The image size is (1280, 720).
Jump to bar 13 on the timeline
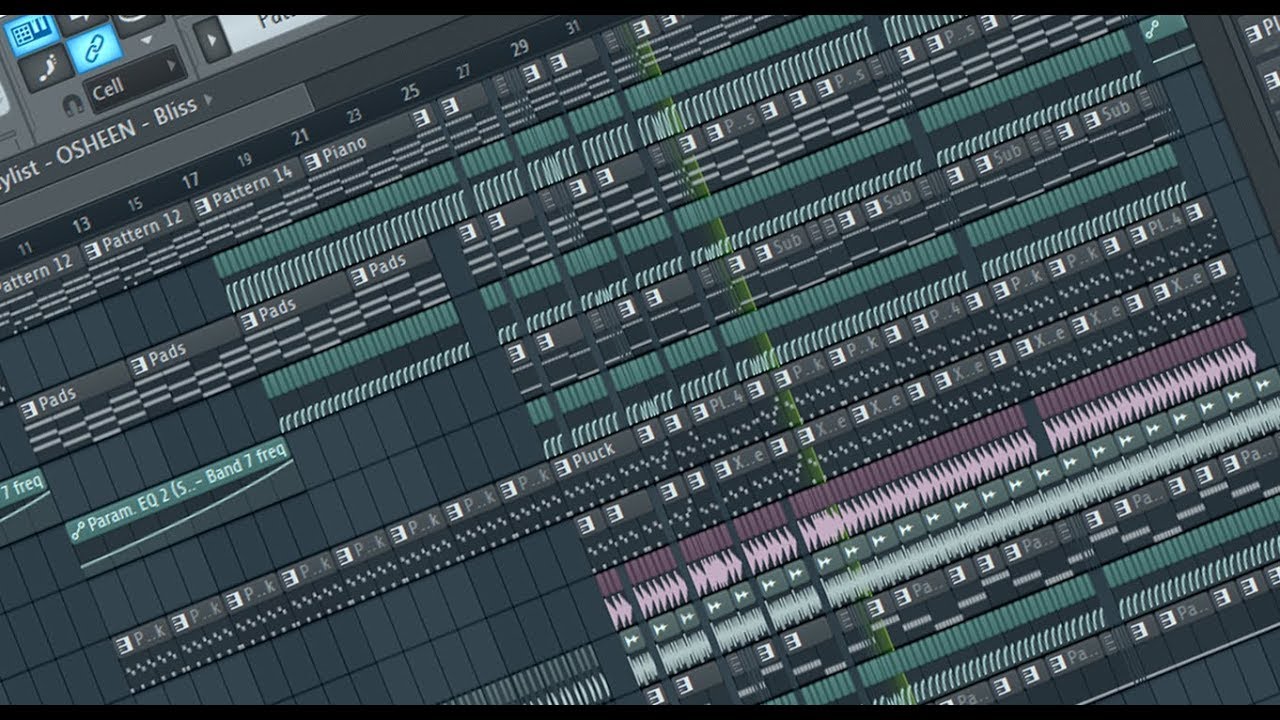81,224
